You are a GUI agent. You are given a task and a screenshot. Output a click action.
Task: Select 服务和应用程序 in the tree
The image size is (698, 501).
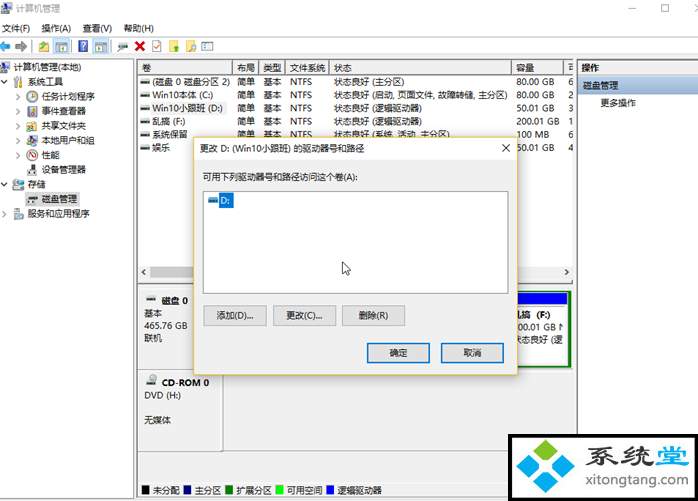(58, 214)
